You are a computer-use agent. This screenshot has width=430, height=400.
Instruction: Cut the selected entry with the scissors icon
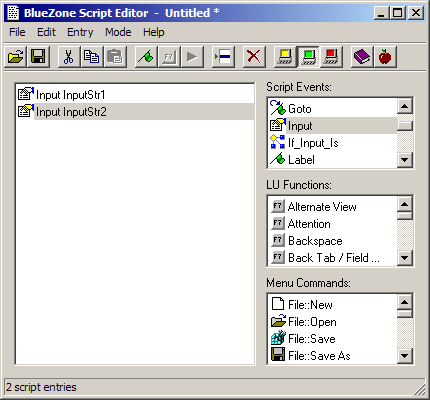(x=69, y=57)
